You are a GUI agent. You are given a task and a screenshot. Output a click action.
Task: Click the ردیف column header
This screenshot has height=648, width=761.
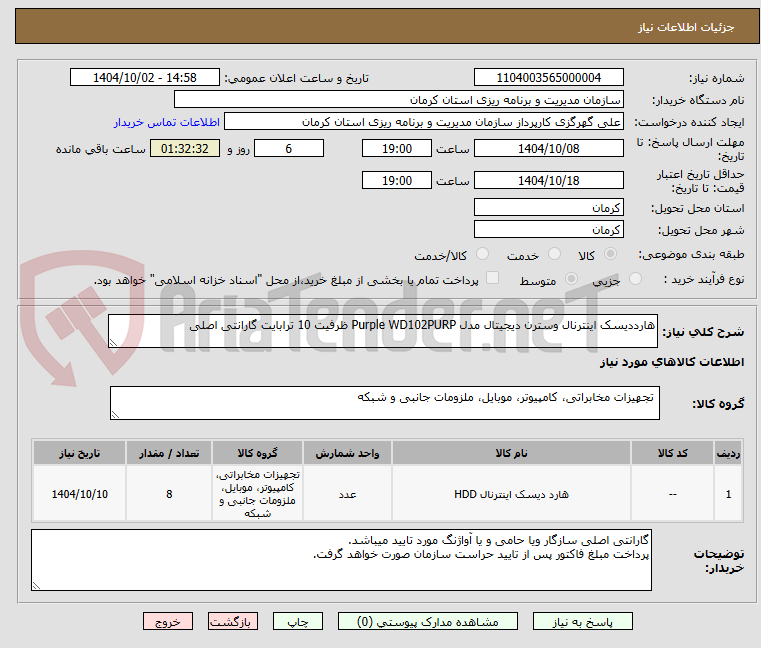728,453
